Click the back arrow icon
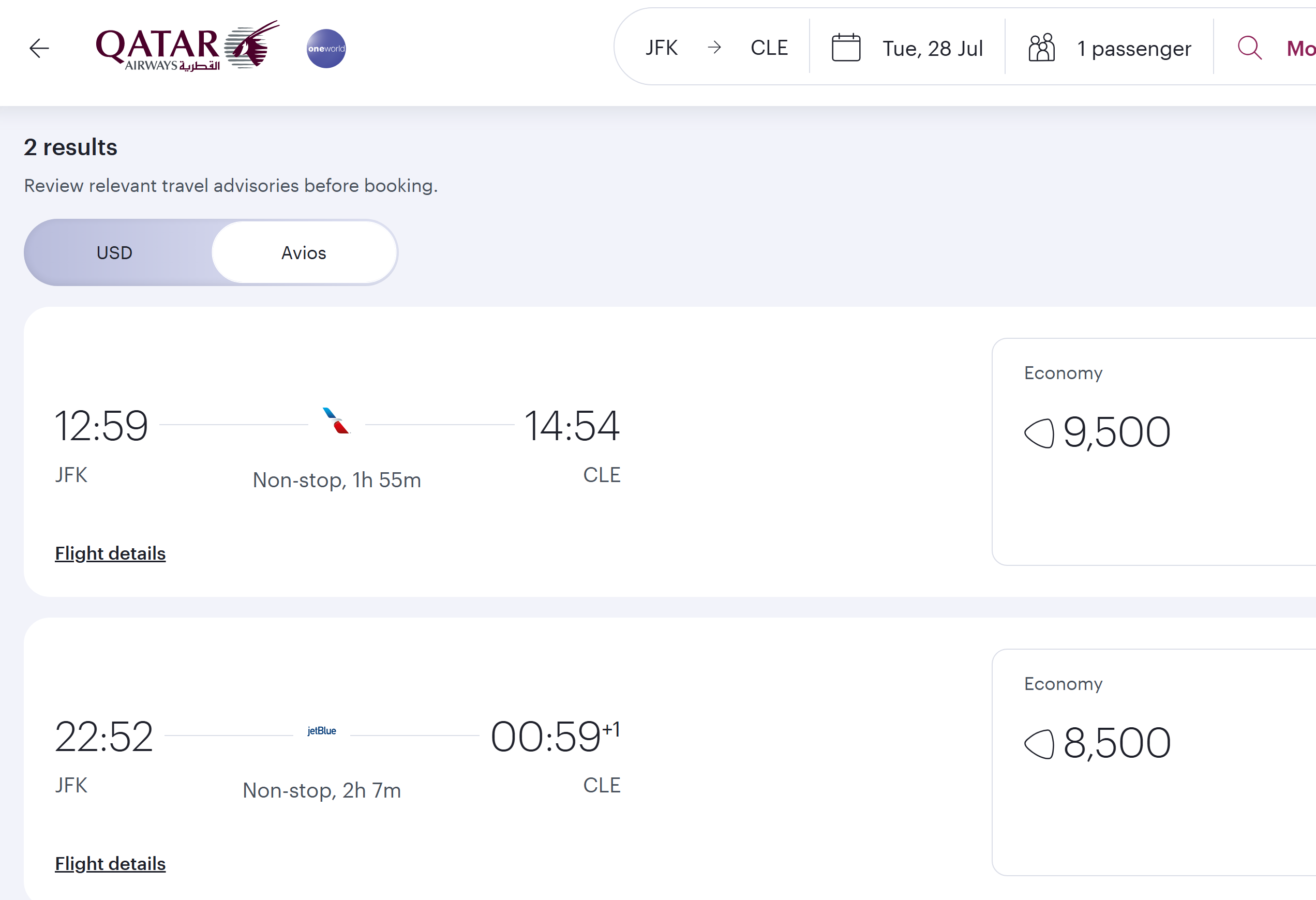The height and width of the screenshot is (900, 1316). tap(39, 48)
